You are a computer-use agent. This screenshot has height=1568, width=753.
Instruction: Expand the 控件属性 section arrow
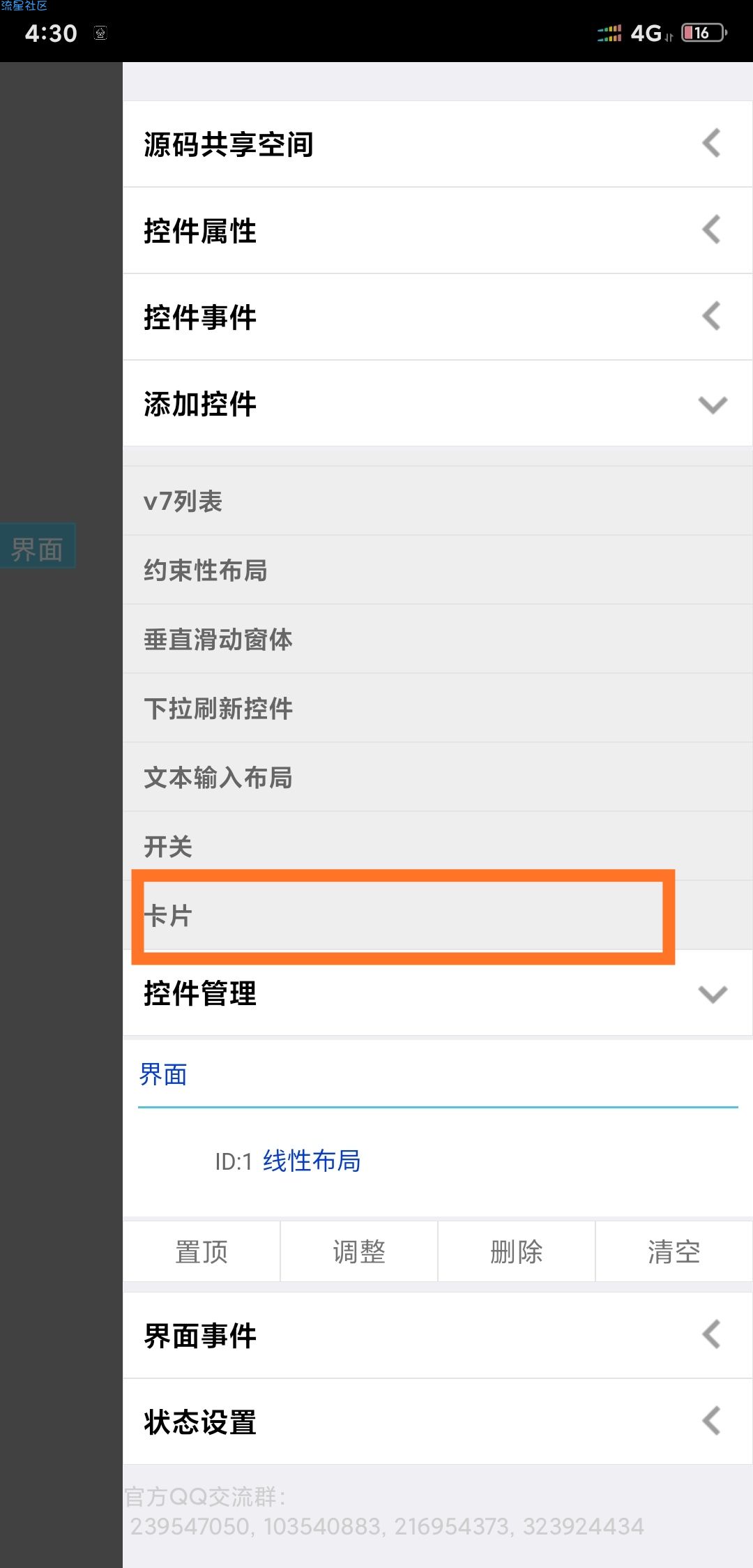click(x=711, y=230)
